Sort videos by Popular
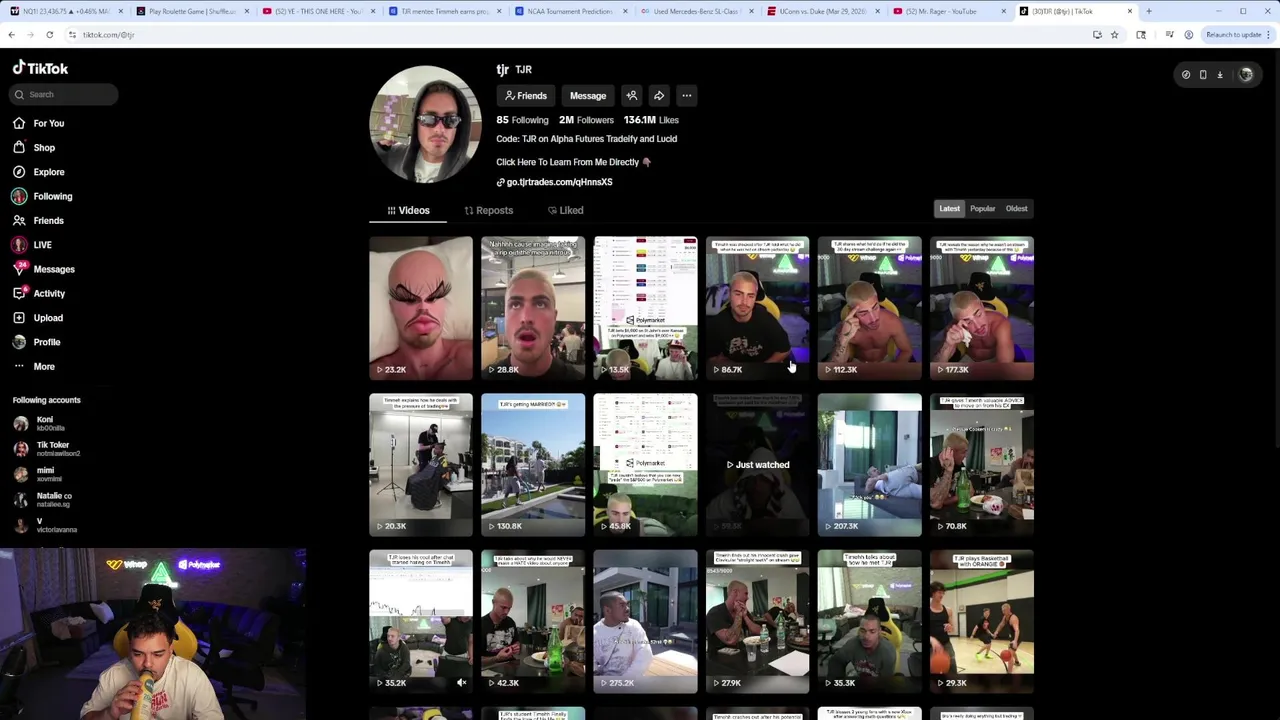The height and width of the screenshot is (720, 1280). coord(982,209)
